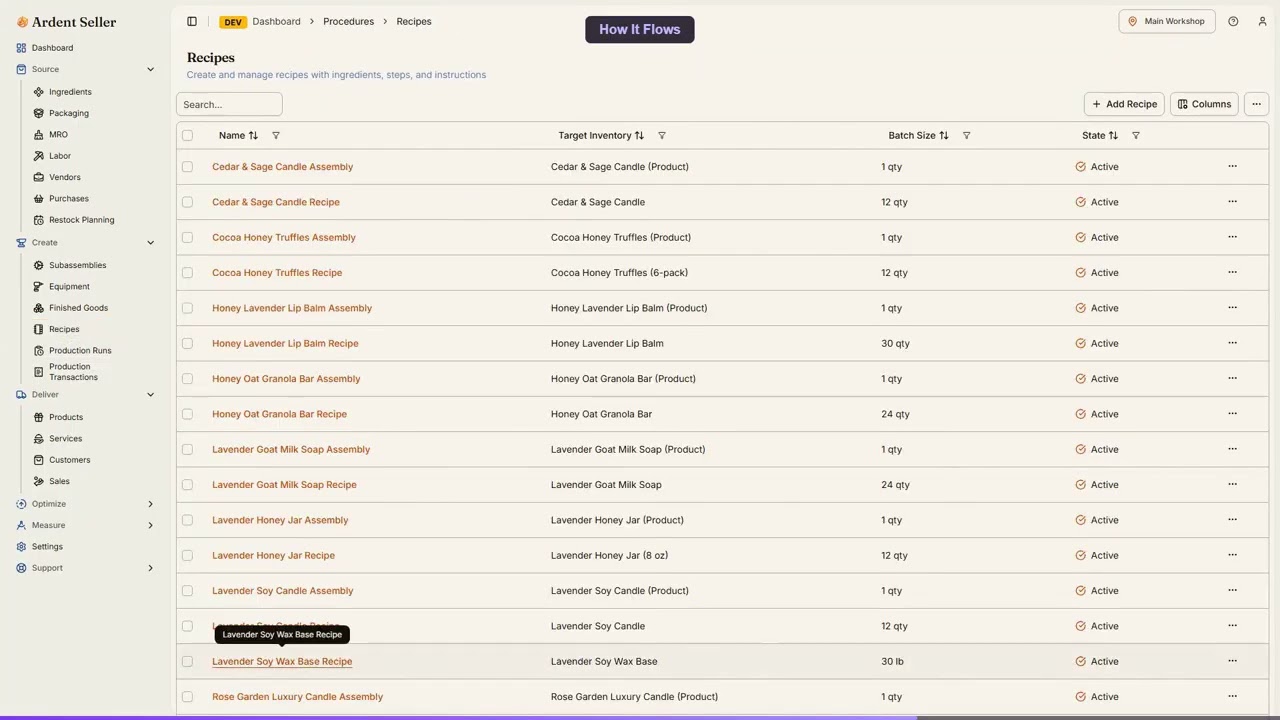This screenshot has height=720, width=1280.
Task: Open row actions for Cedar & Sage Candle Assembly
Action: [x=1232, y=166]
